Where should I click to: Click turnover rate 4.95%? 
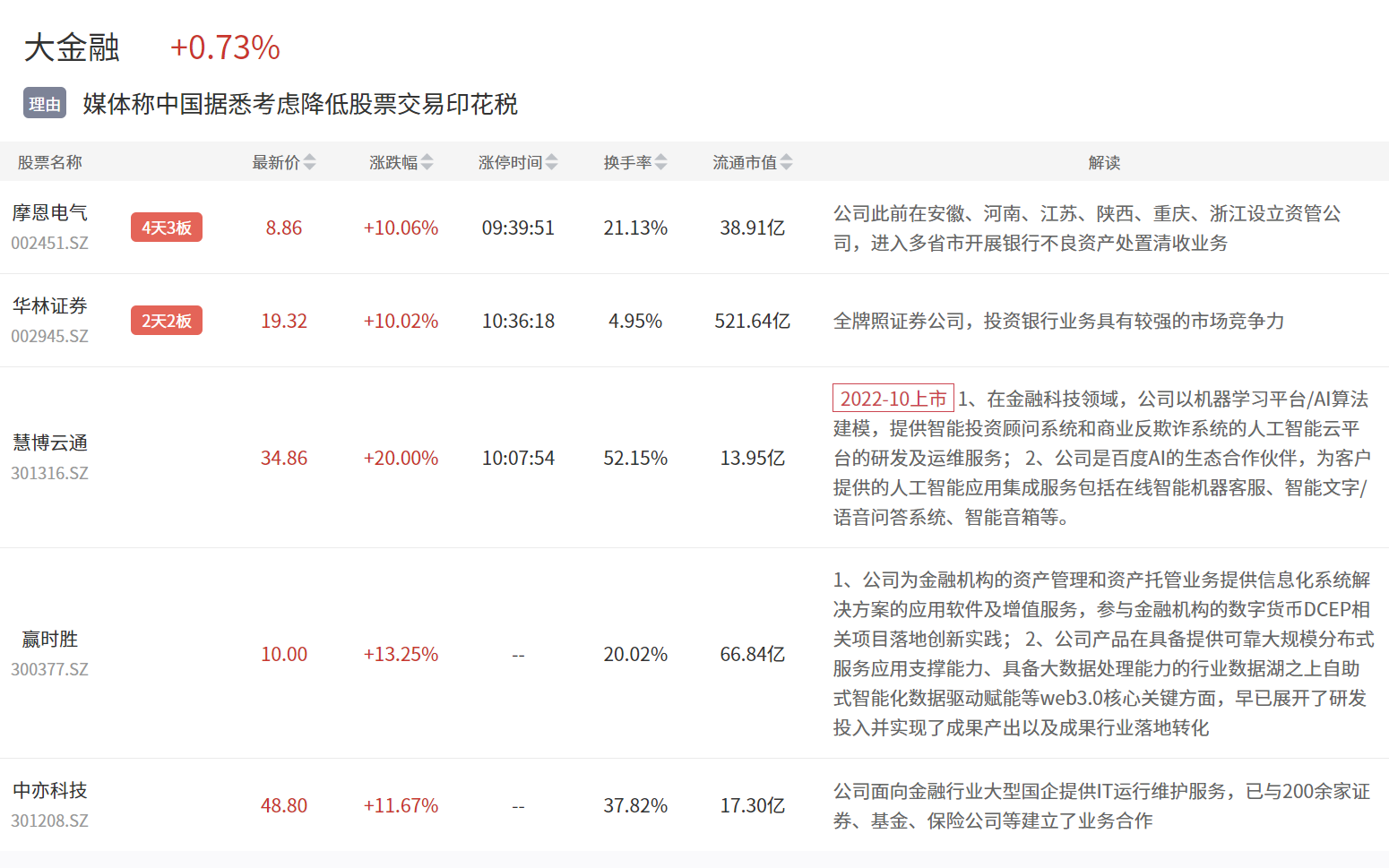(635, 322)
